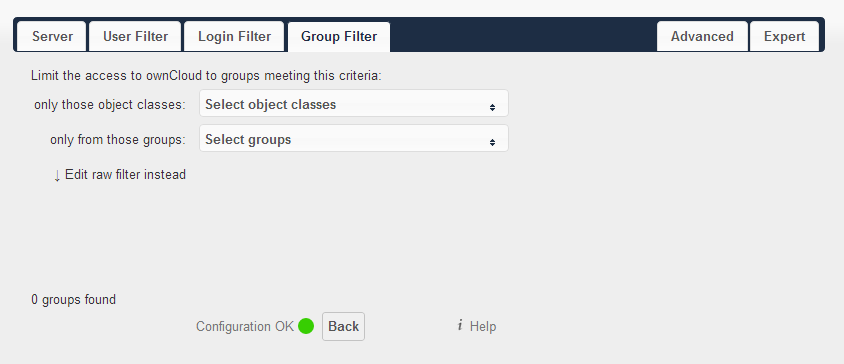Click the up-down arrows in the object classes box
Viewport: 844px width, 364px height.
[492, 108]
